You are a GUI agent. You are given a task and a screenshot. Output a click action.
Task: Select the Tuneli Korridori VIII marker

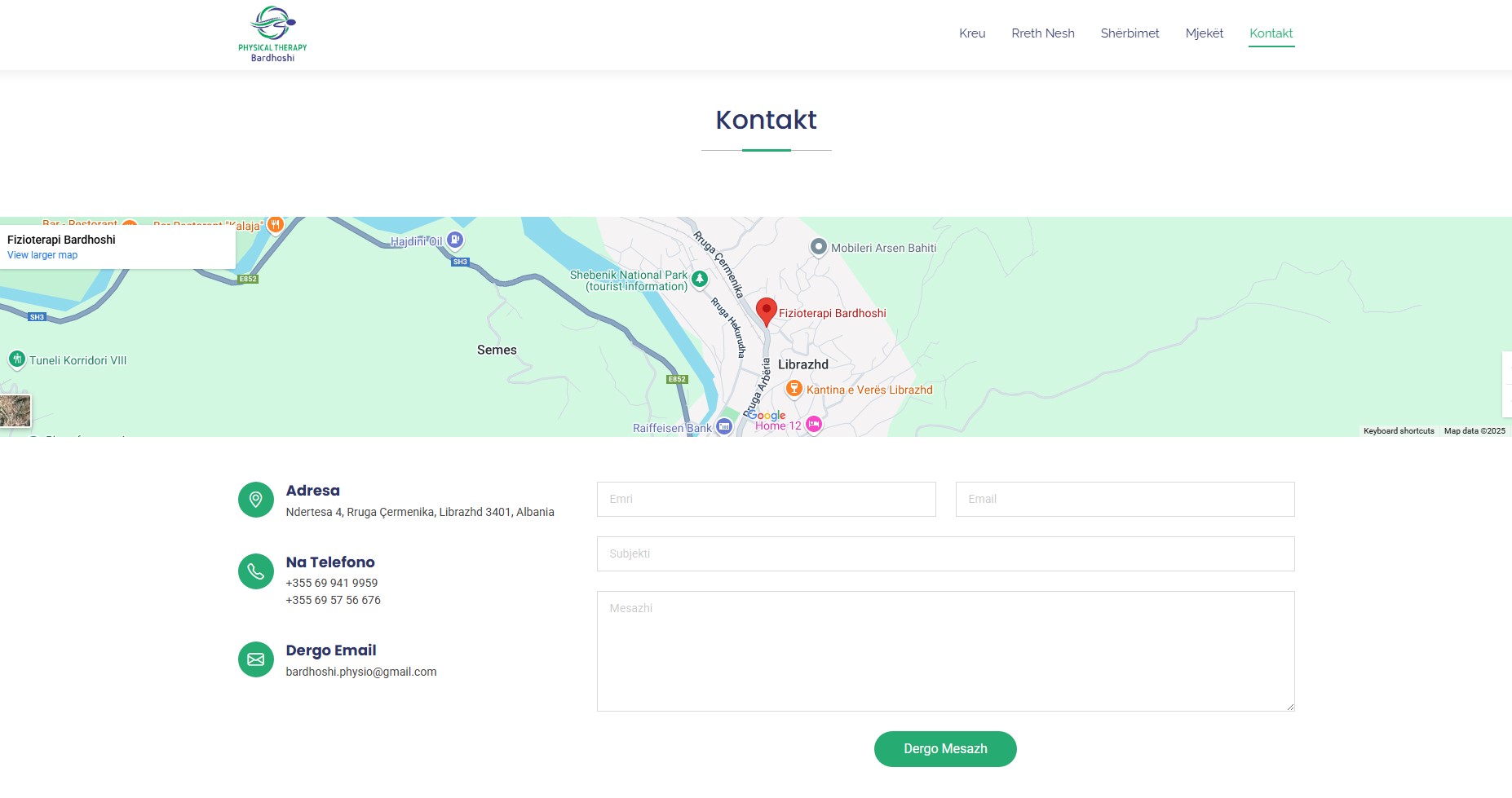[x=17, y=359]
